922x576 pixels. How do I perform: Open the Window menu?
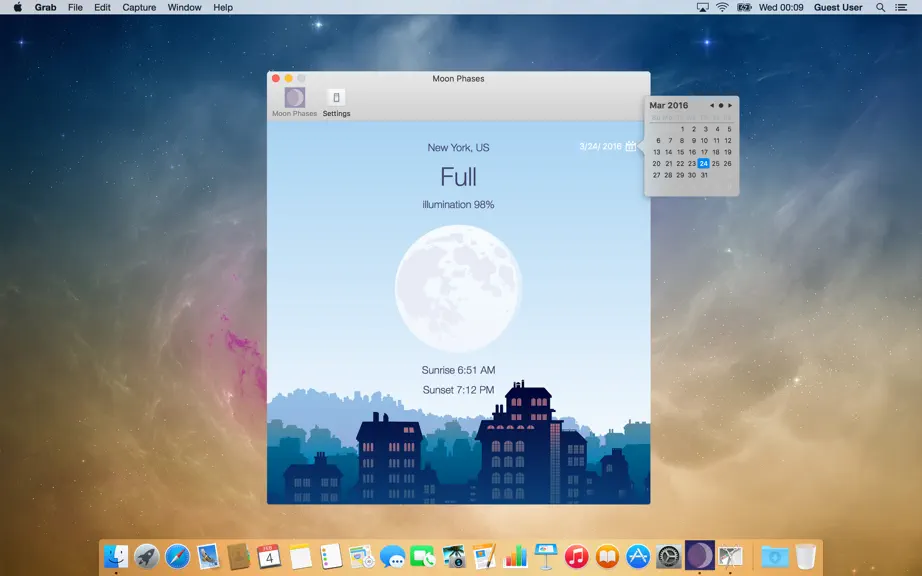click(x=184, y=8)
